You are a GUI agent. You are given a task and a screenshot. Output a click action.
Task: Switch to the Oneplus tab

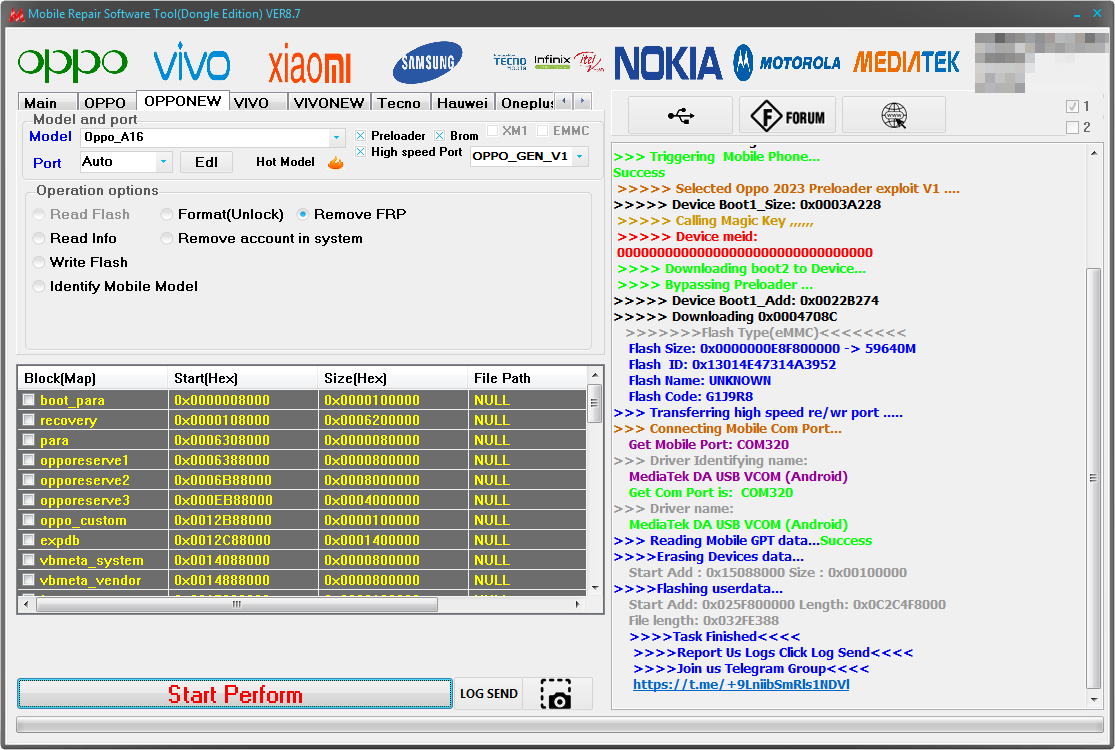[526, 103]
